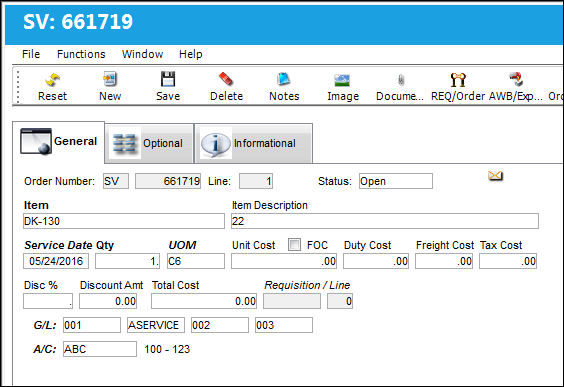This screenshot has height=387, width=564.
Task: Click the Item field containing DK-130
Action: point(124,221)
